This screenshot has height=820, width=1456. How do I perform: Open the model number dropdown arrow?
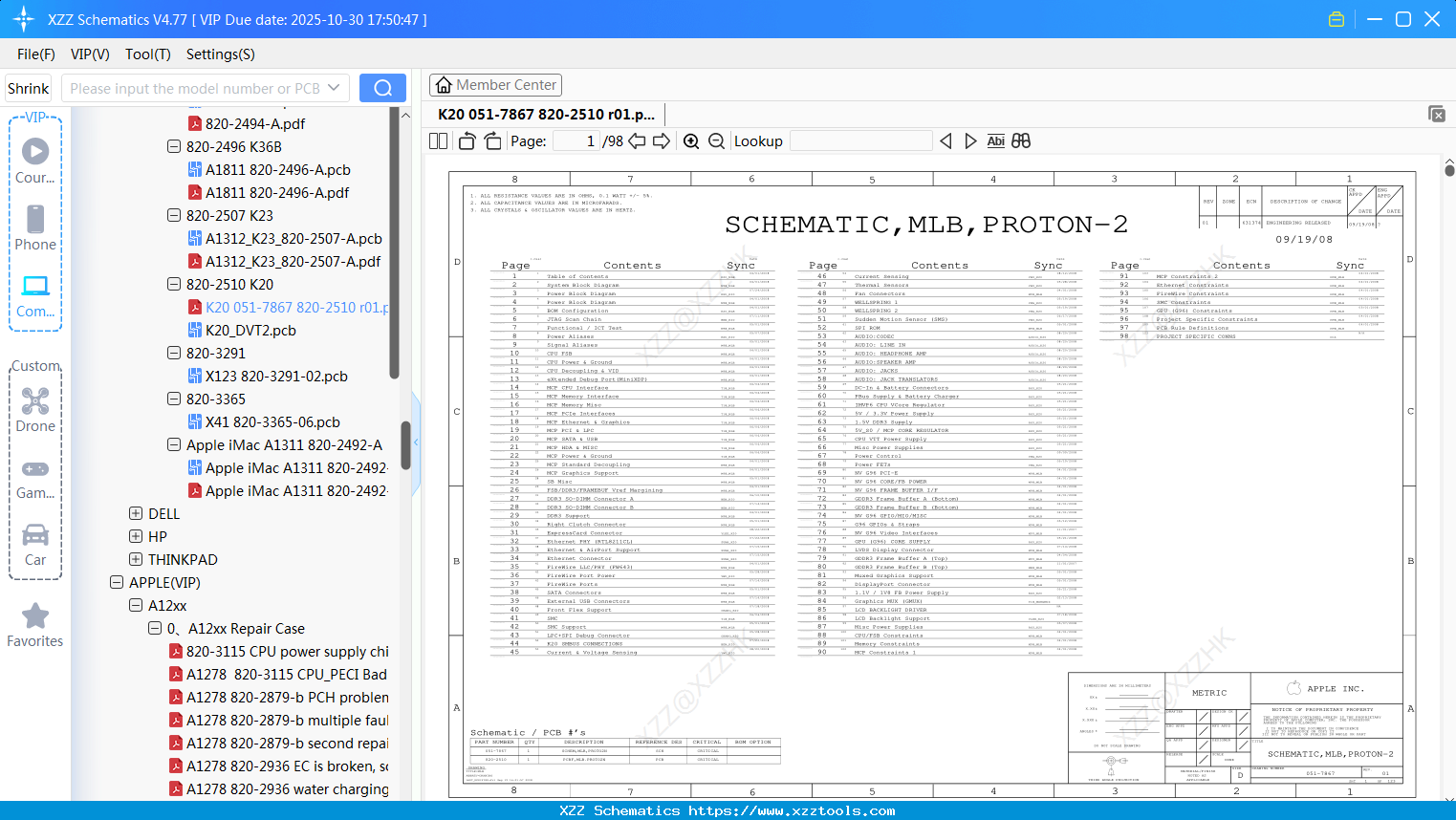point(334,88)
